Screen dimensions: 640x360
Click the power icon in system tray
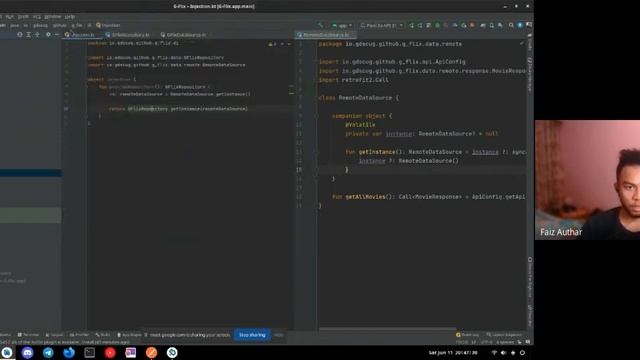point(522,353)
